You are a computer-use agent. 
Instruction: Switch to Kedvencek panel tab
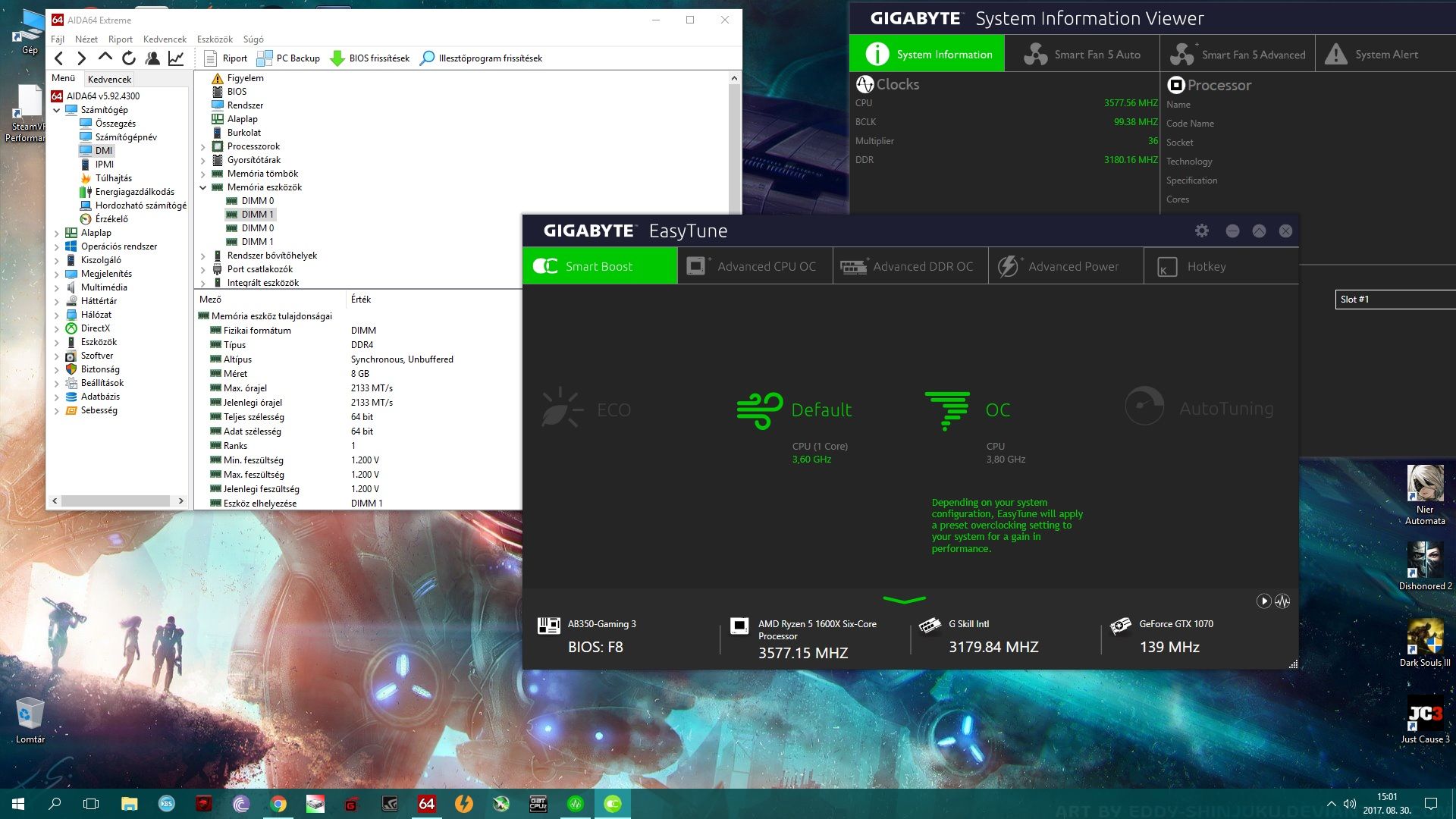point(109,79)
